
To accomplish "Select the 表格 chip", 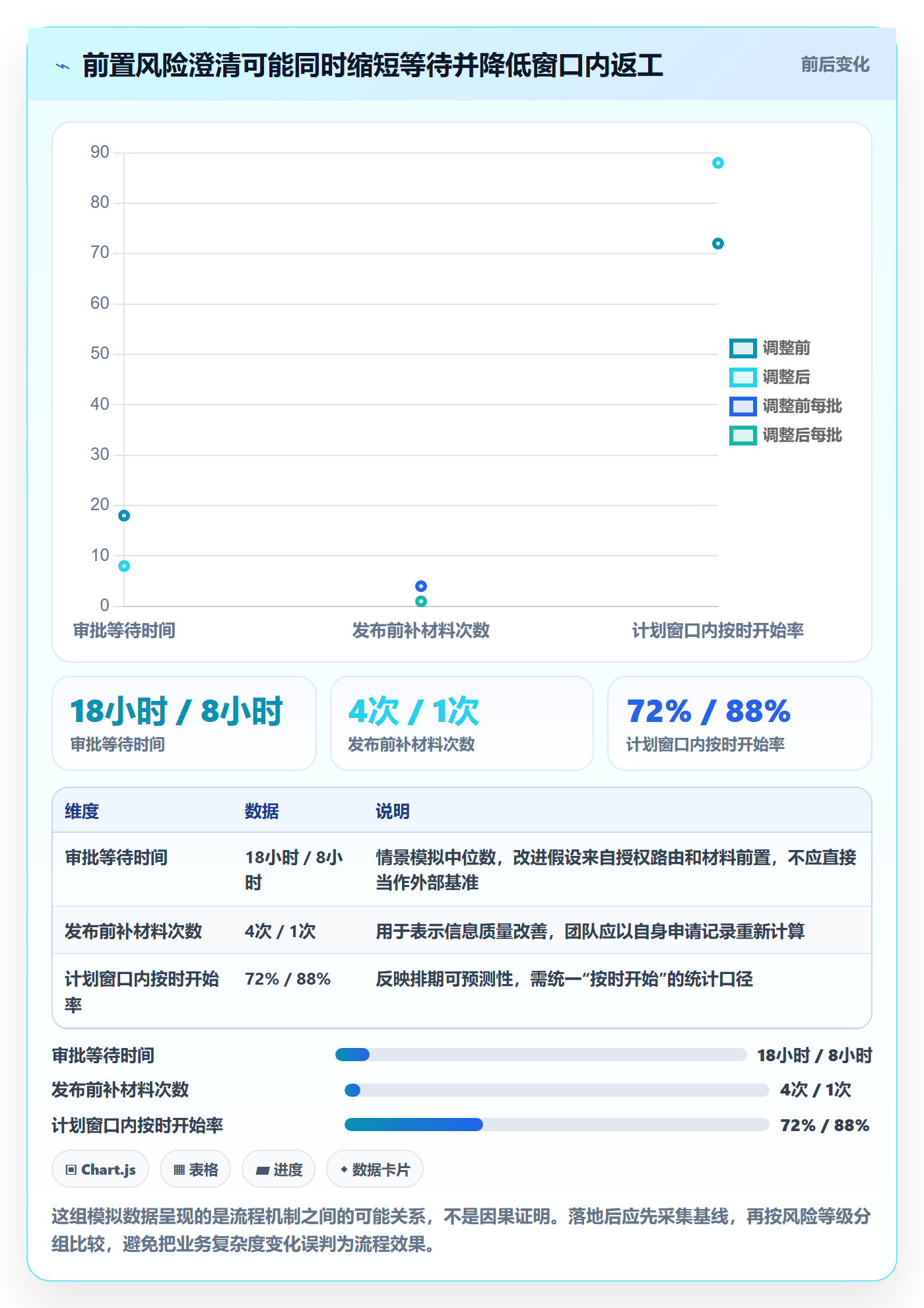I will click(195, 1169).
